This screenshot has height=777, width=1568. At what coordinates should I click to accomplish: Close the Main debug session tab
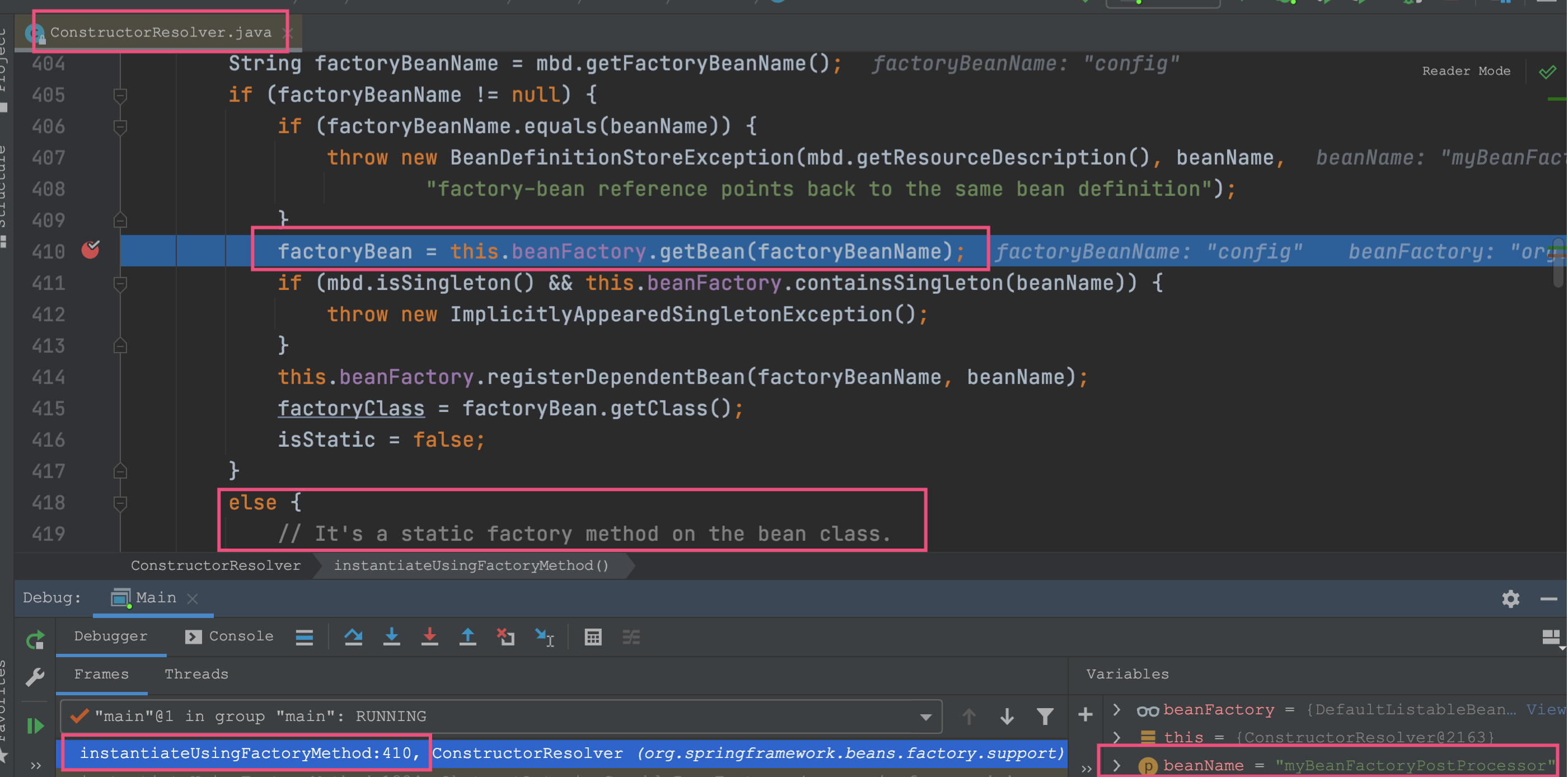(193, 599)
